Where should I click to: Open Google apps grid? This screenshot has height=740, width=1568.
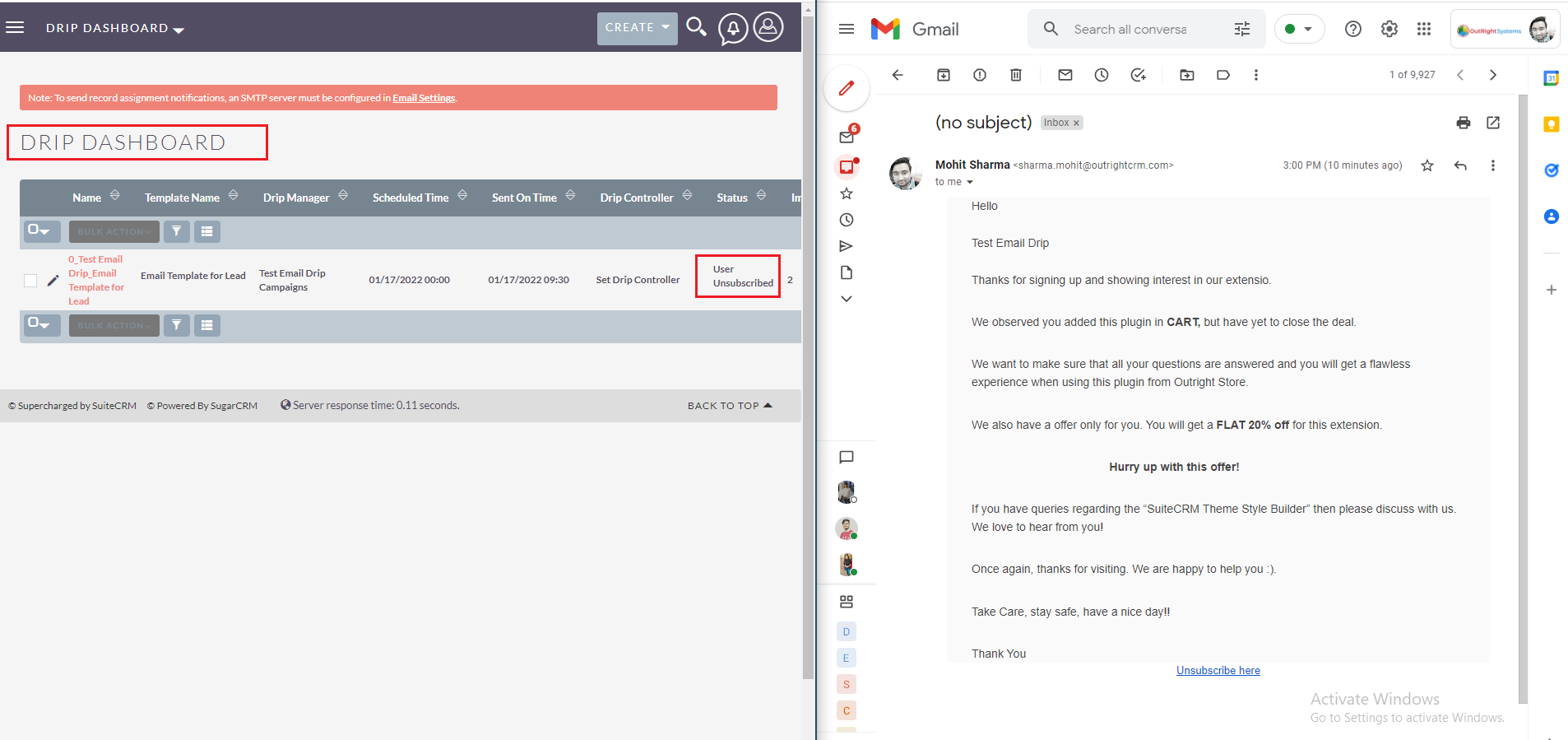1424,29
